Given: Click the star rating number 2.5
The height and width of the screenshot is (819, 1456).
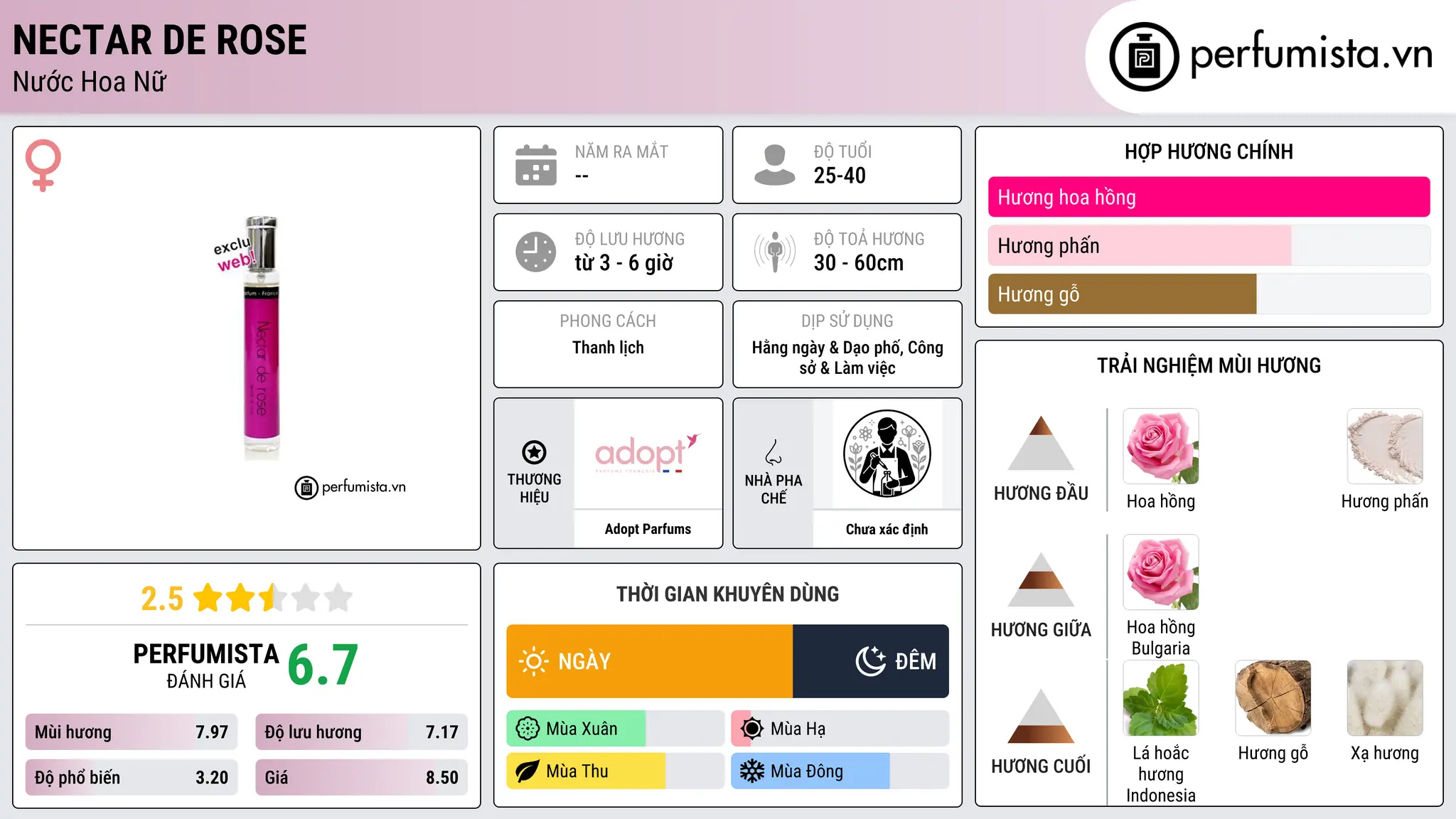Looking at the screenshot, I should 162,599.
